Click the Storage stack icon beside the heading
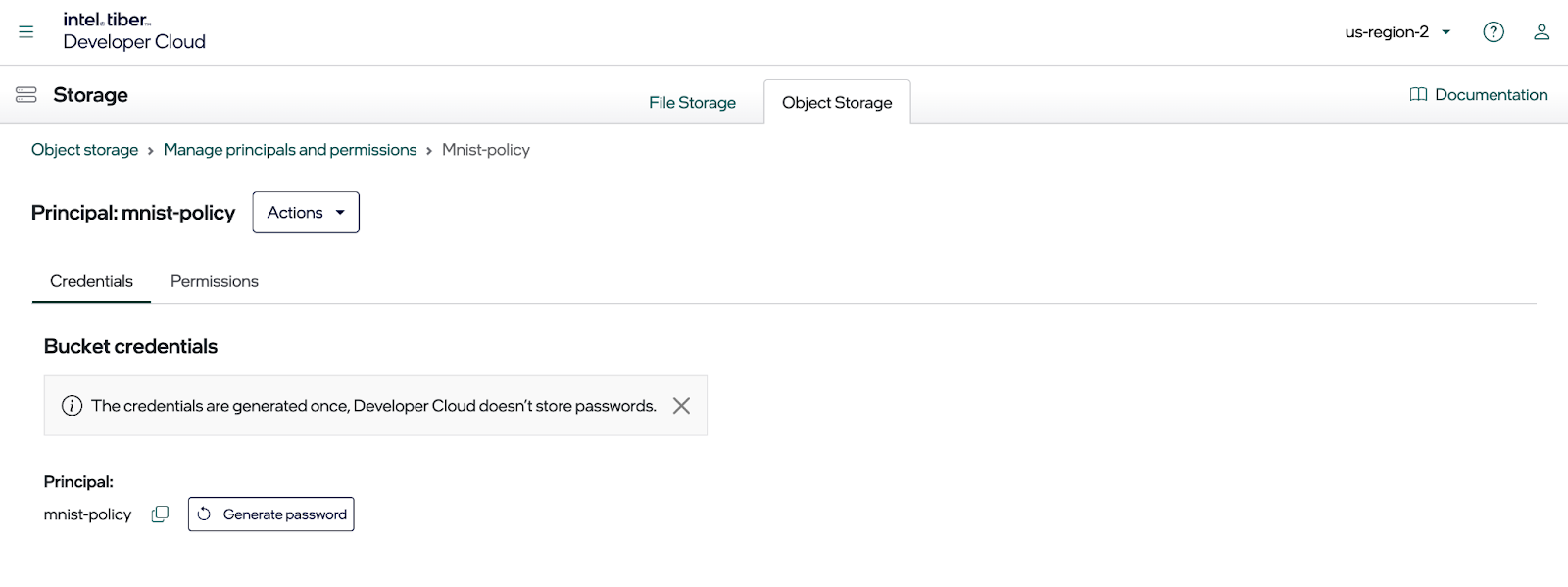The height and width of the screenshot is (587, 1568). pyautogui.click(x=26, y=95)
